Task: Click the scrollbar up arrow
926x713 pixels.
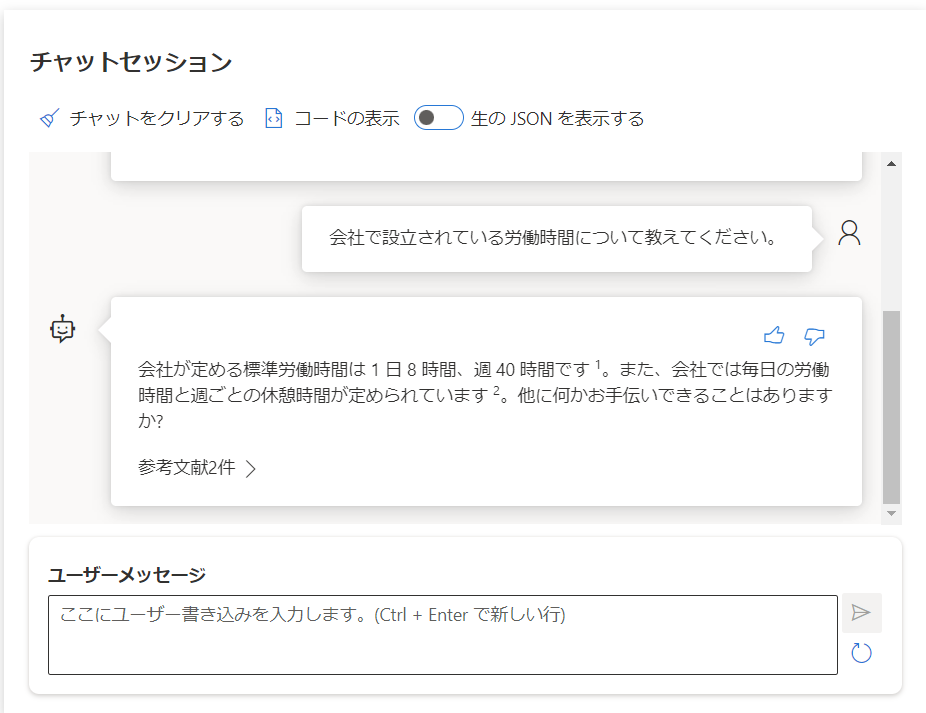Action: point(891,164)
